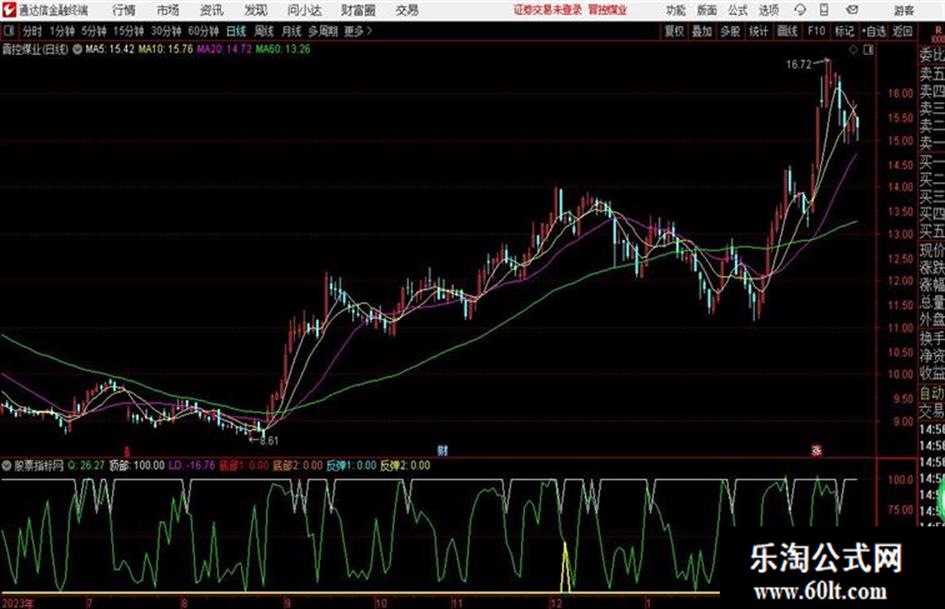Click the 2023年 date axis label
Image resolution: width=945 pixels, height=609 pixels.
(x=17, y=603)
